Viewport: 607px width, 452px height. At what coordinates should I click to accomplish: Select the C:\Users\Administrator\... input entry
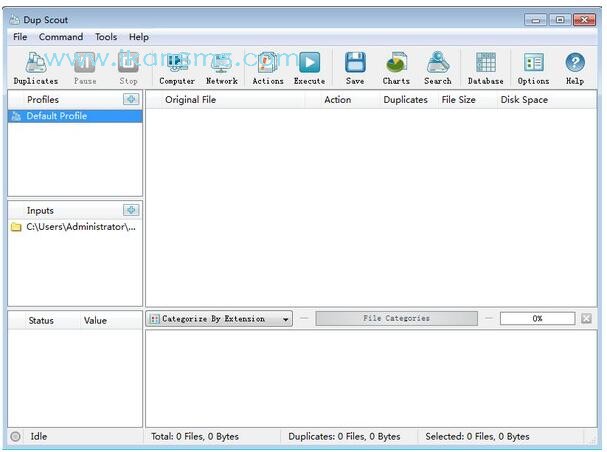[75, 227]
